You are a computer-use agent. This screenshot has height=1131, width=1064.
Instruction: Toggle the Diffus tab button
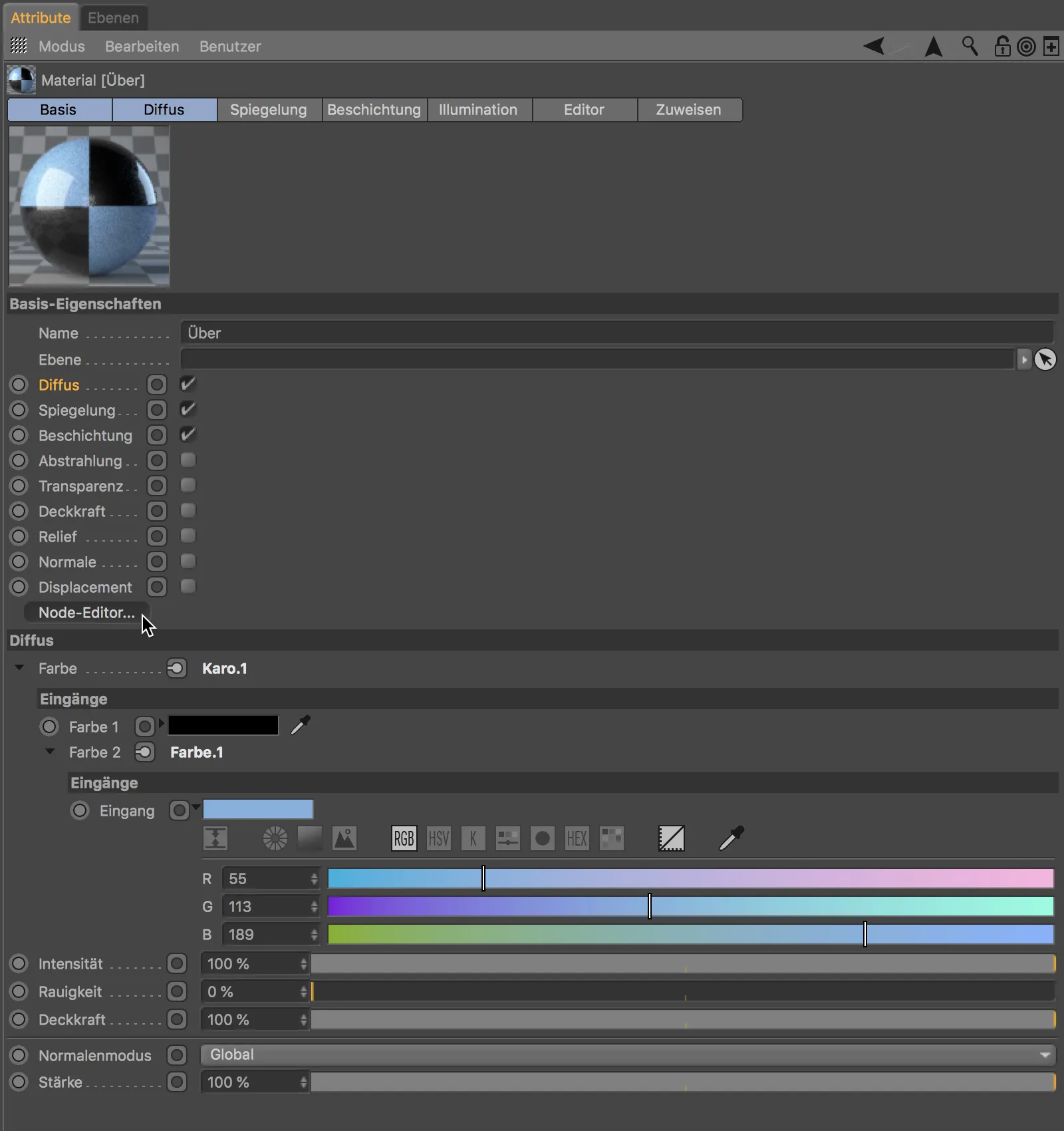coord(164,110)
